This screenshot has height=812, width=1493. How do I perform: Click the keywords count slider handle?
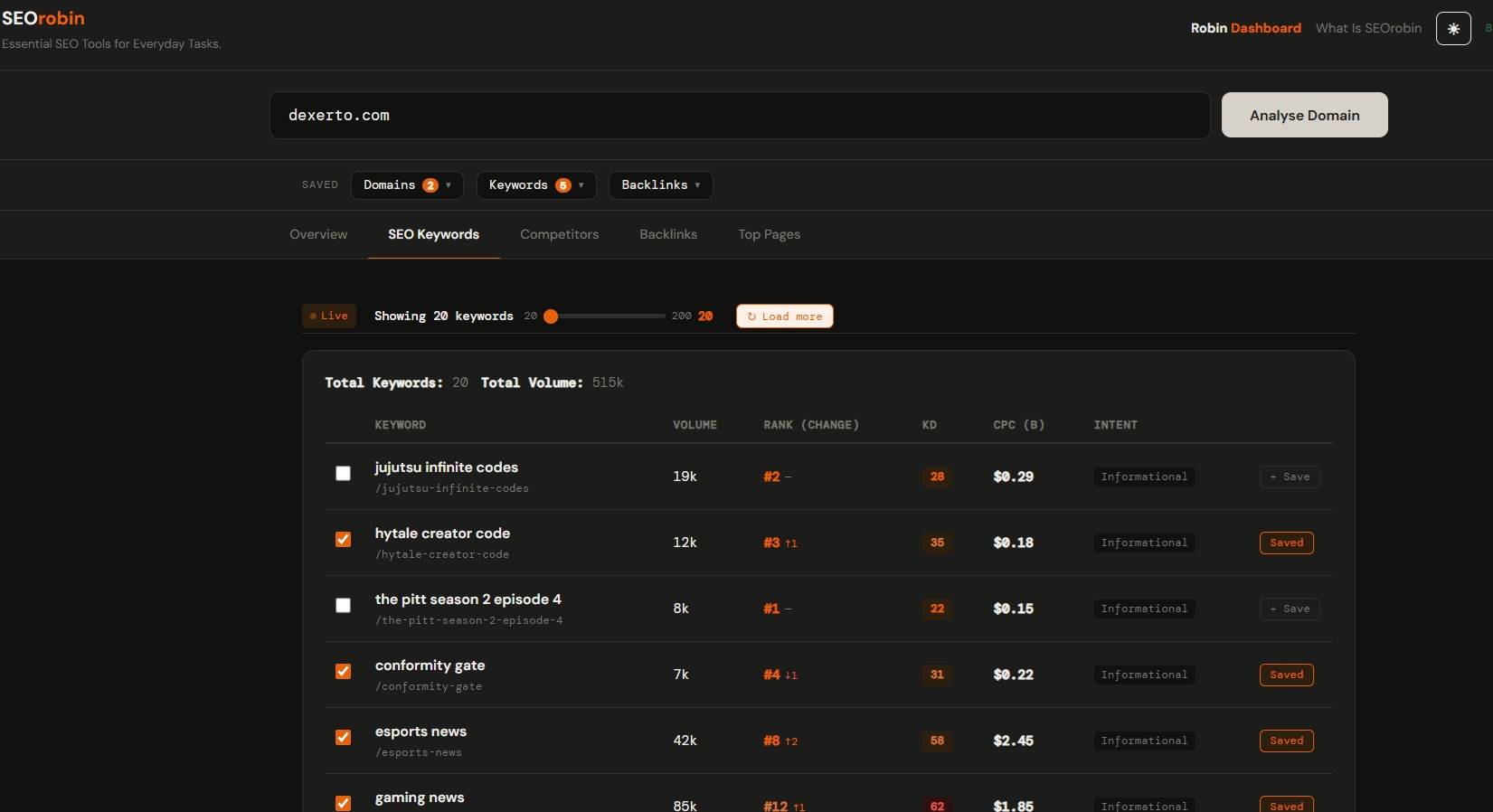pyautogui.click(x=551, y=316)
